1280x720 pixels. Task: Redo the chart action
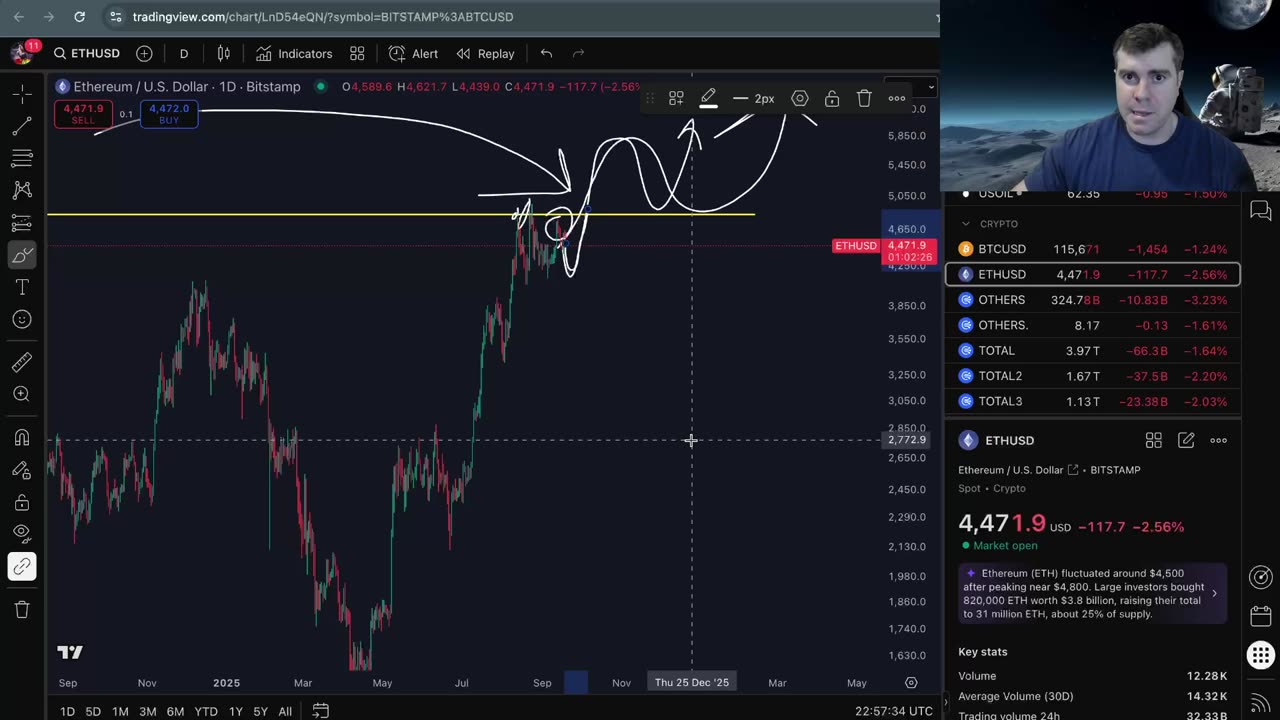tap(578, 54)
